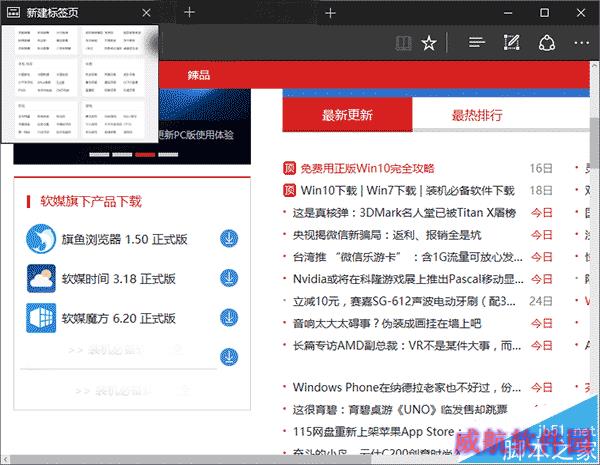600x465 pixels.
Task: Select the 新建标签页 browser tab
Action: click(79, 13)
